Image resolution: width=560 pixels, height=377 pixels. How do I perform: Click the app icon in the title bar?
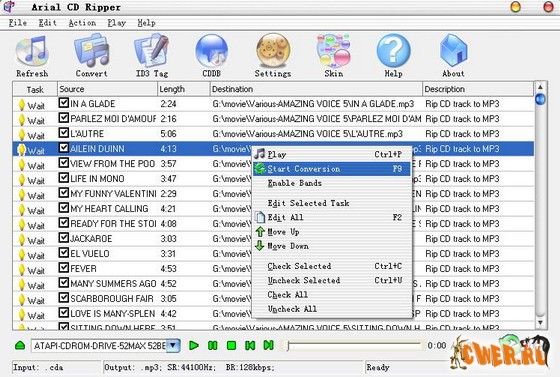(10, 6)
